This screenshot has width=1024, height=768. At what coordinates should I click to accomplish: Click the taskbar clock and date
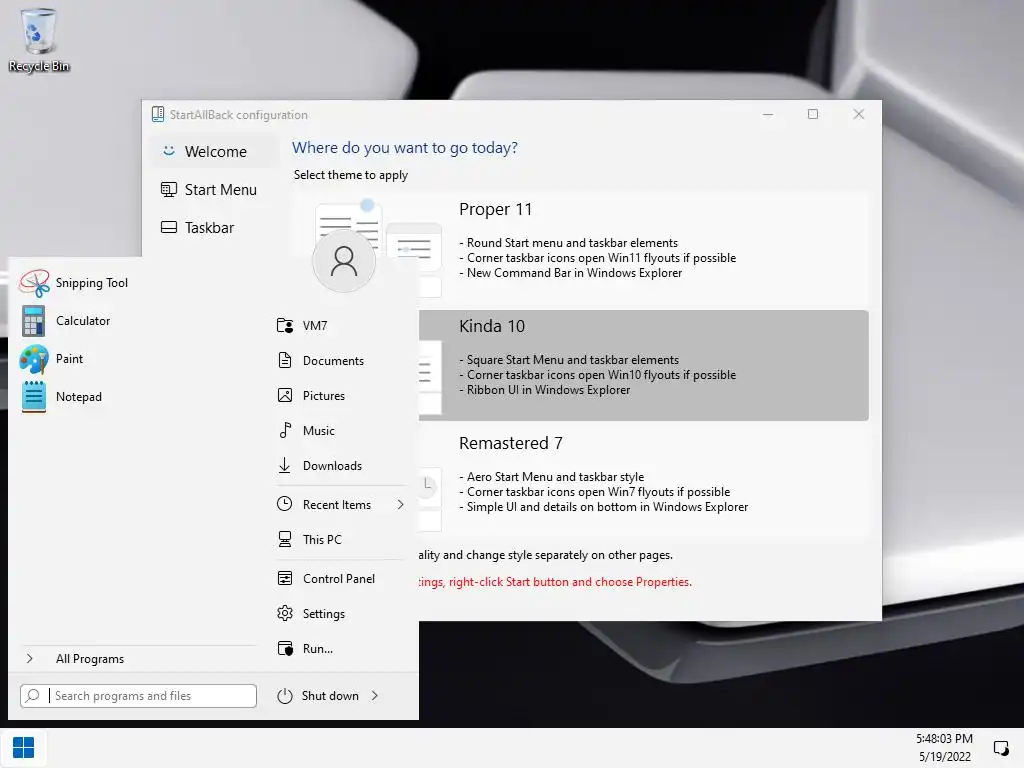[x=944, y=748]
